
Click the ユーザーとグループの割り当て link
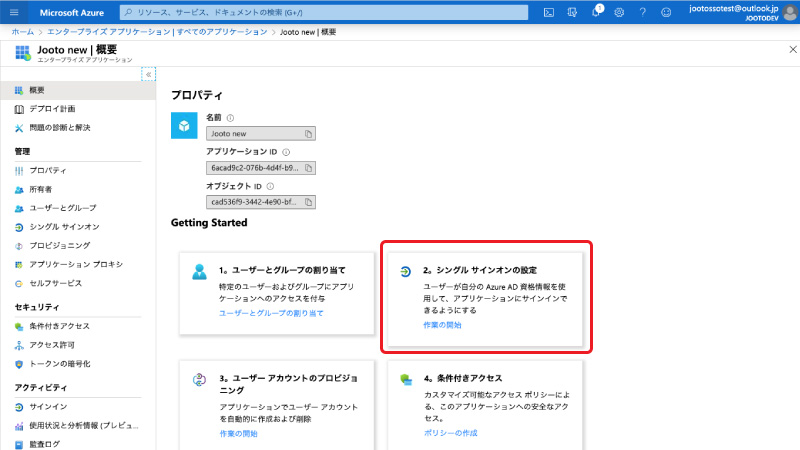(271, 313)
